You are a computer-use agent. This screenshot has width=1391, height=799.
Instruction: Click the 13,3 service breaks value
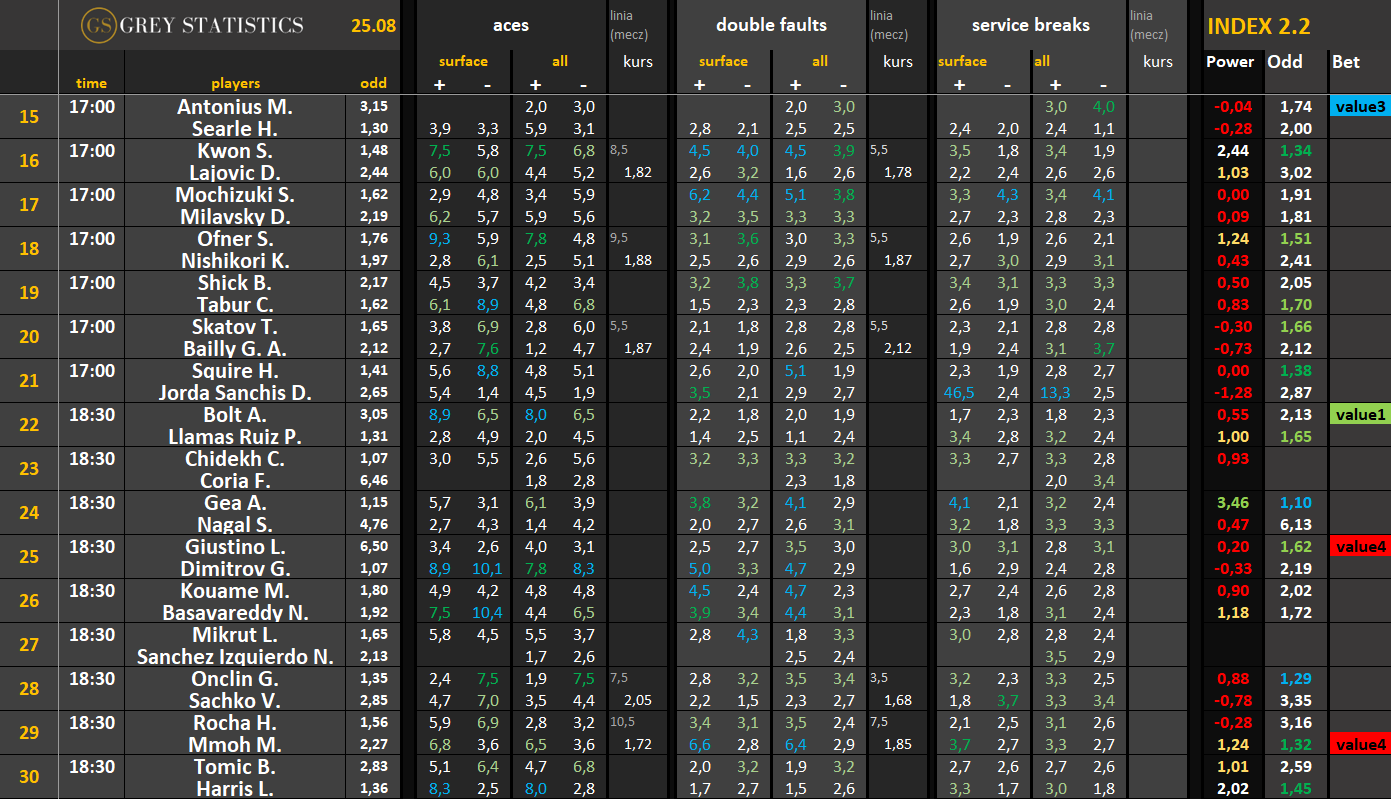pyautogui.click(x=1055, y=392)
